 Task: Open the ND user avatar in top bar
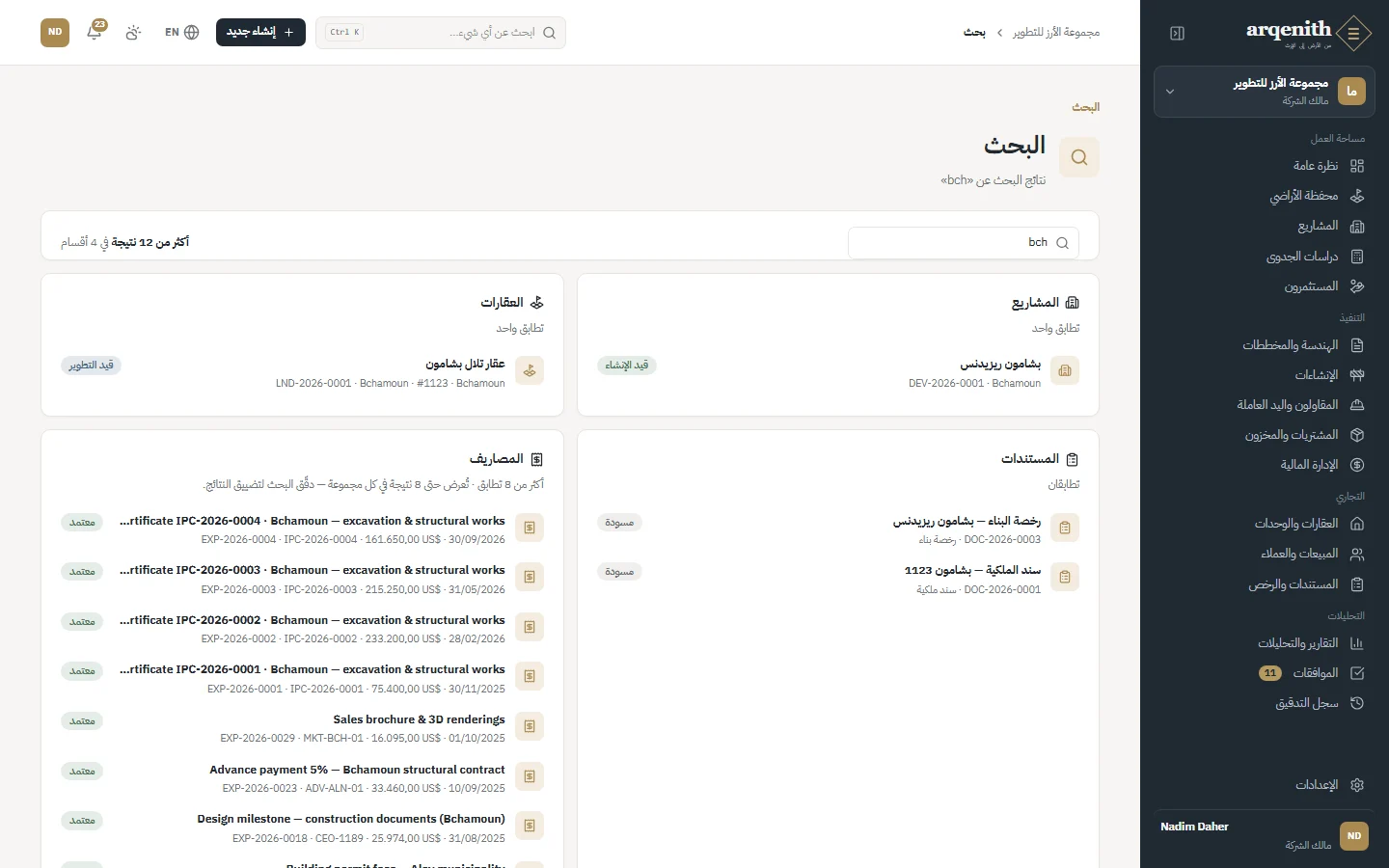point(55,32)
